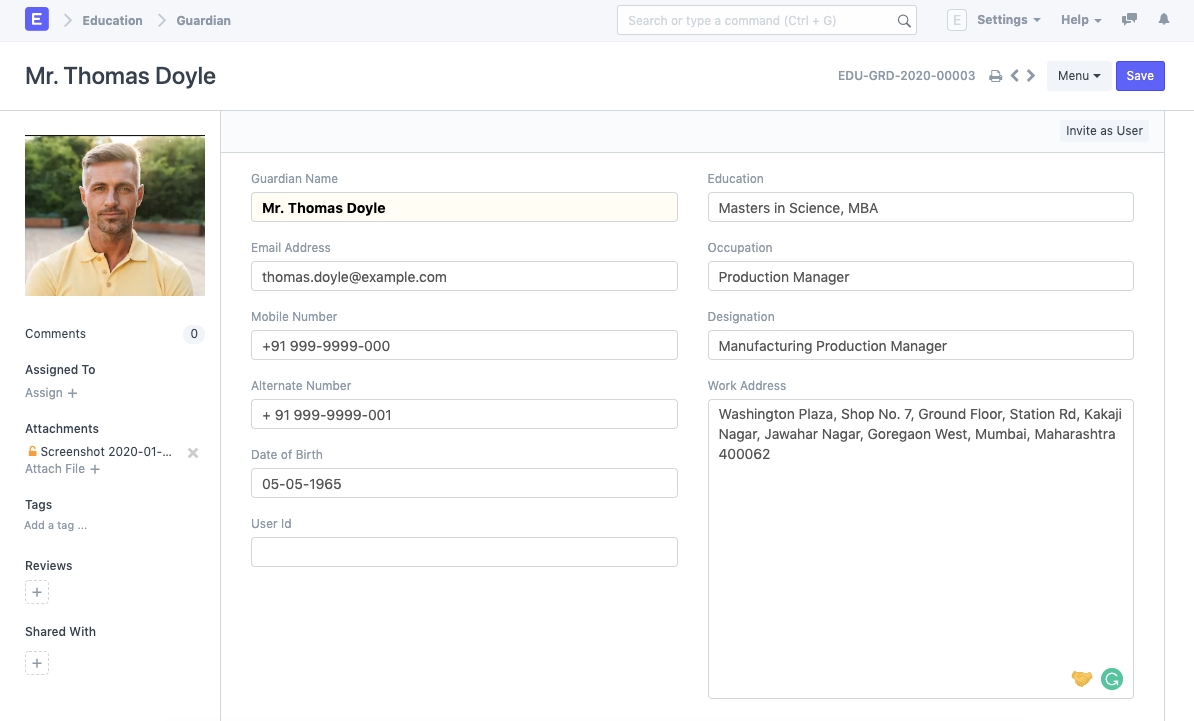The height and width of the screenshot is (721, 1194).
Task: Click the print icon beside document ID
Action: click(995, 76)
